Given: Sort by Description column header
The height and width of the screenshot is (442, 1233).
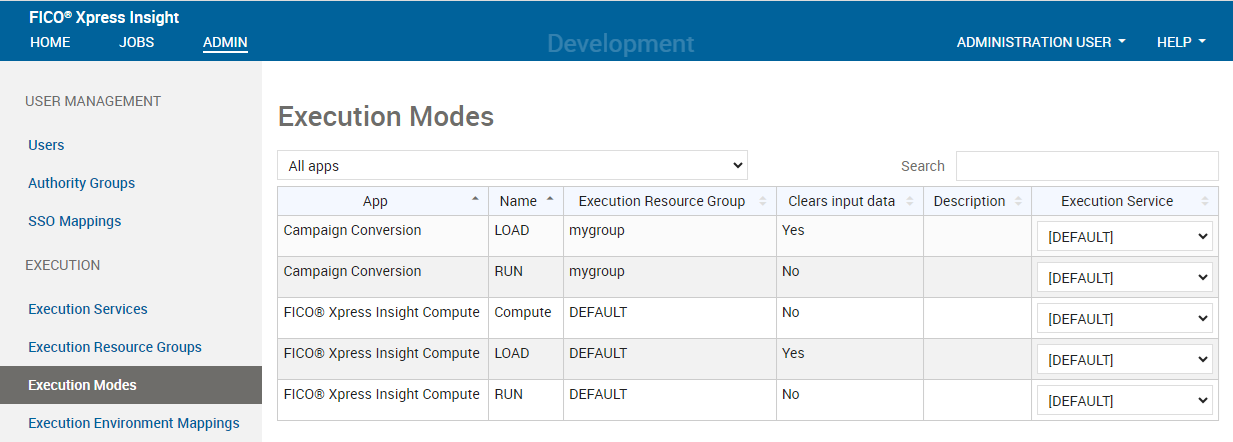Looking at the screenshot, I should 969,201.
